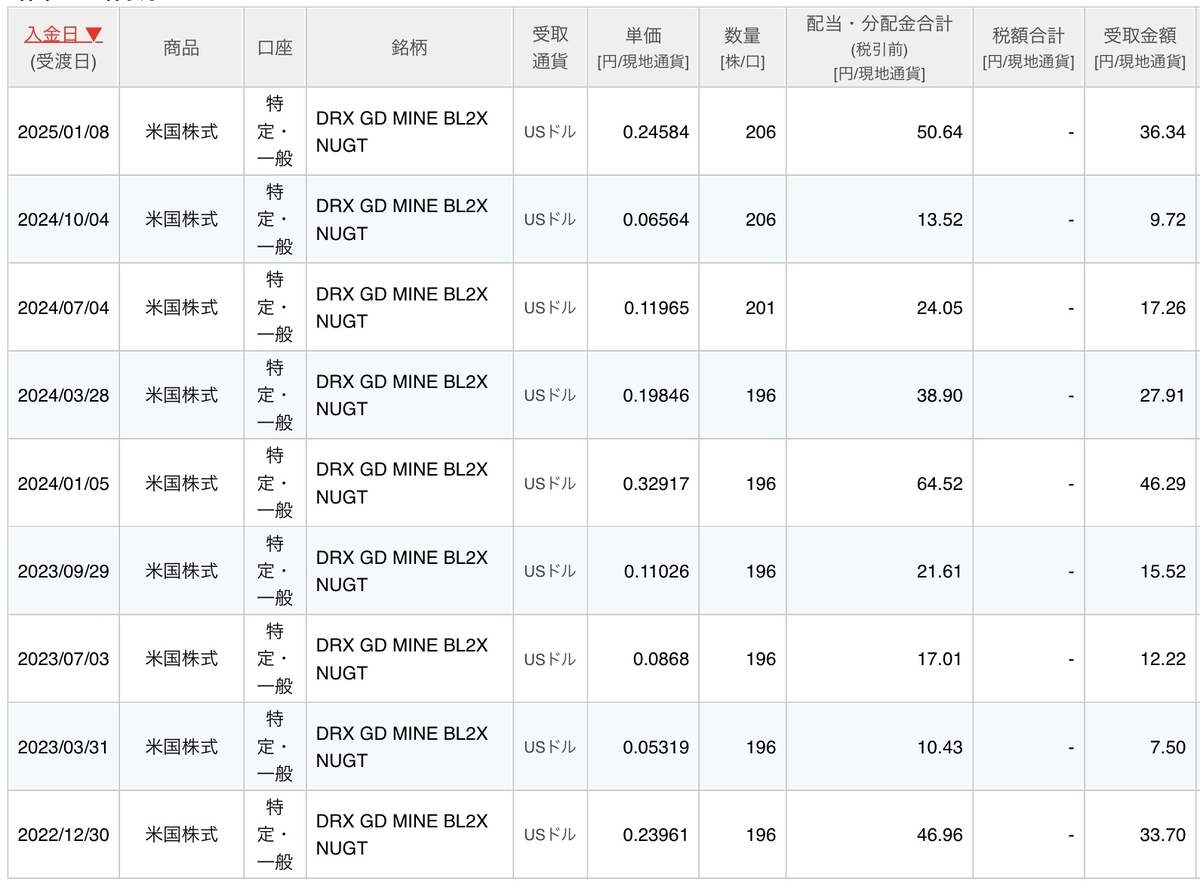This screenshot has width=1200, height=884.
Task: Select received amount 12.22
Action: click(1162, 660)
